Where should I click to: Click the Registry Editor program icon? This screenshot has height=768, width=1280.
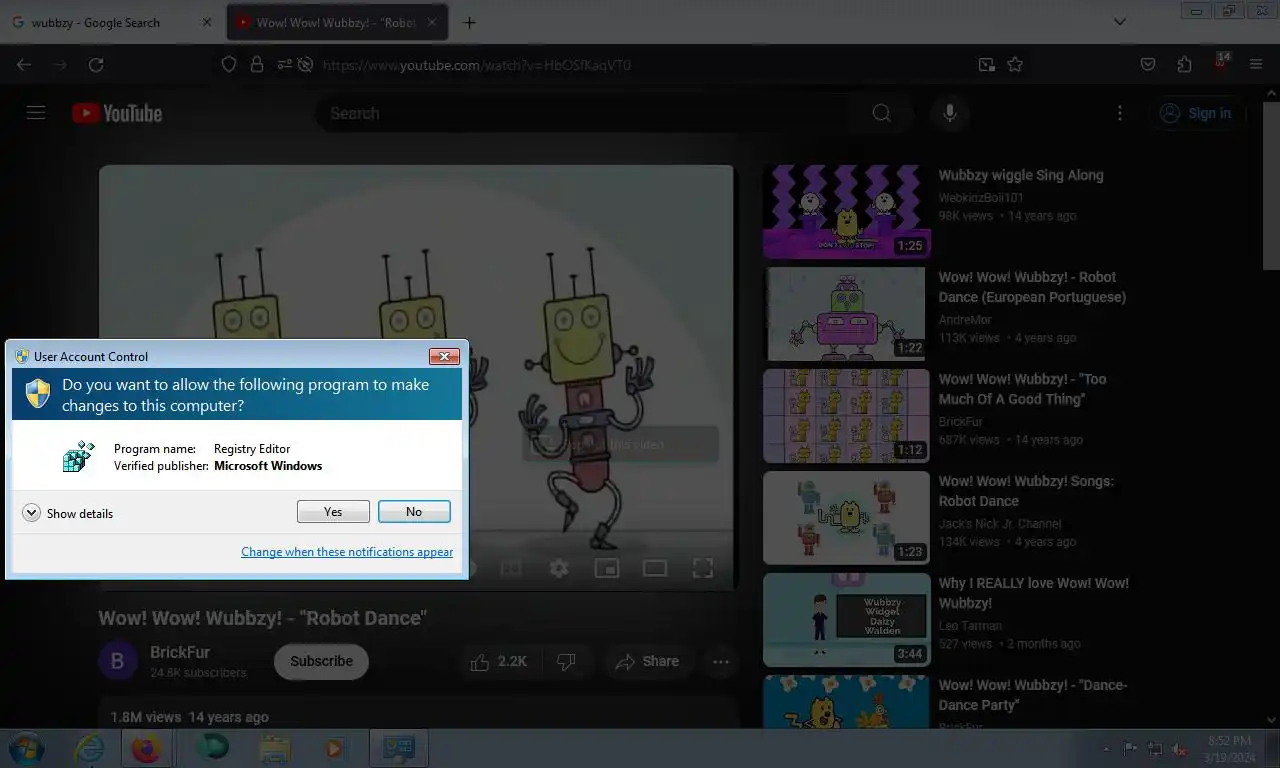[x=78, y=457]
